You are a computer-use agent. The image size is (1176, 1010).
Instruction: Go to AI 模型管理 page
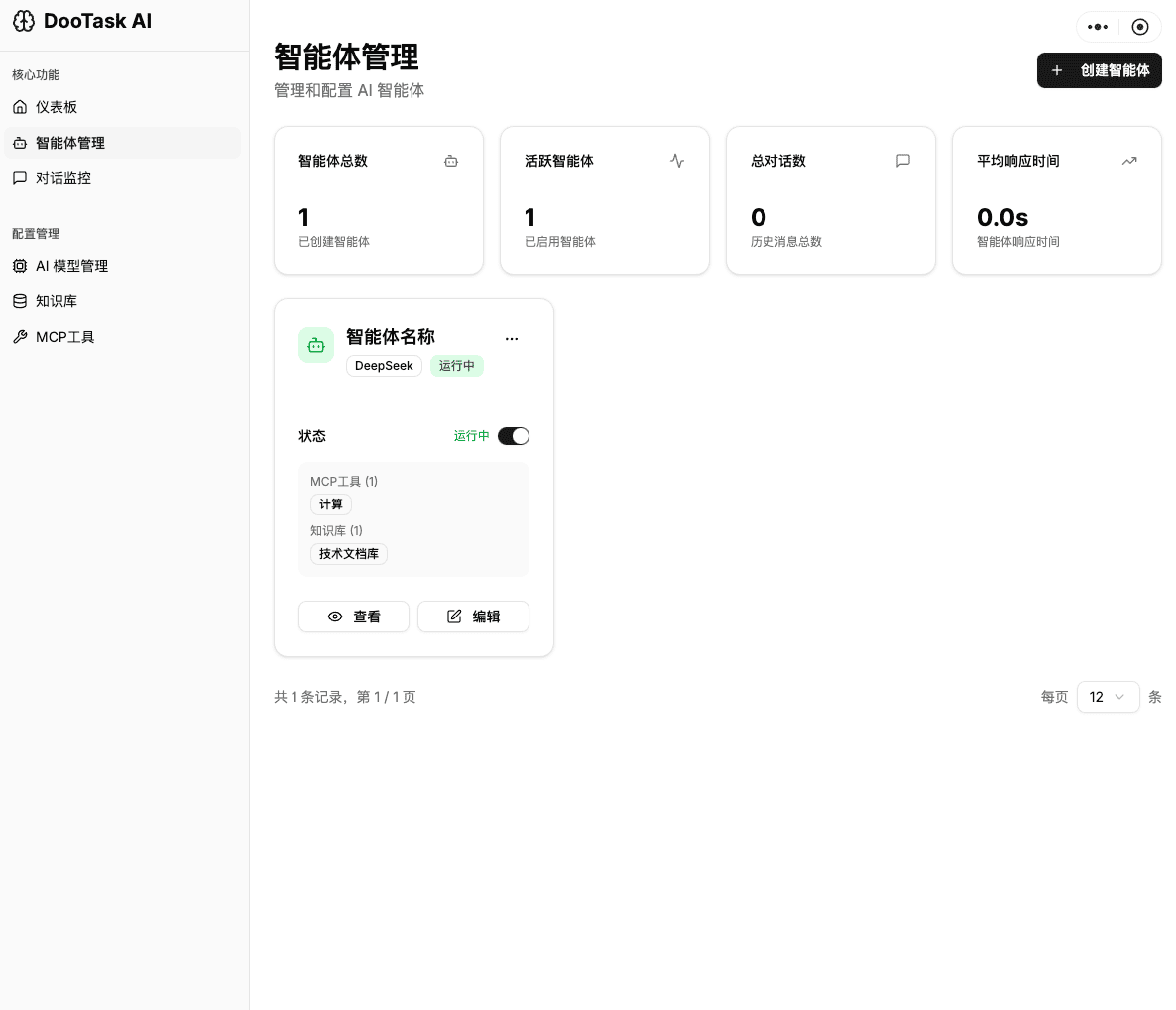(x=122, y=266)
